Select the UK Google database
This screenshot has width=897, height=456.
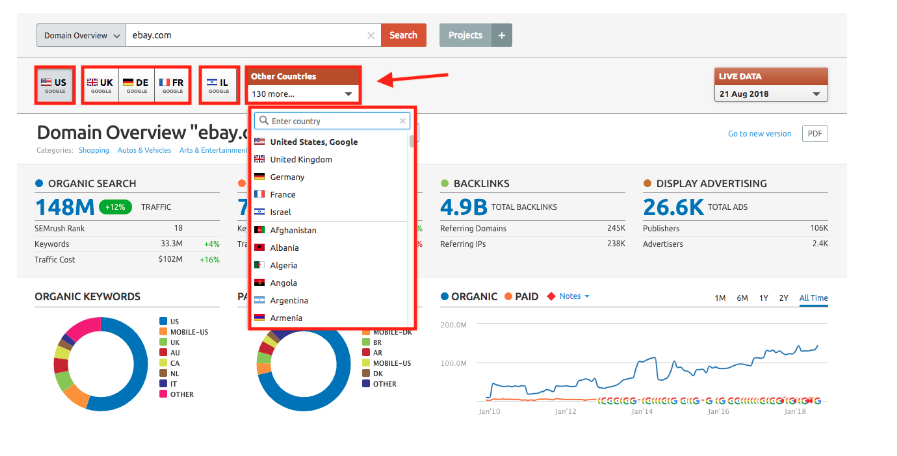pyautogui.click(x=101, y=85)
